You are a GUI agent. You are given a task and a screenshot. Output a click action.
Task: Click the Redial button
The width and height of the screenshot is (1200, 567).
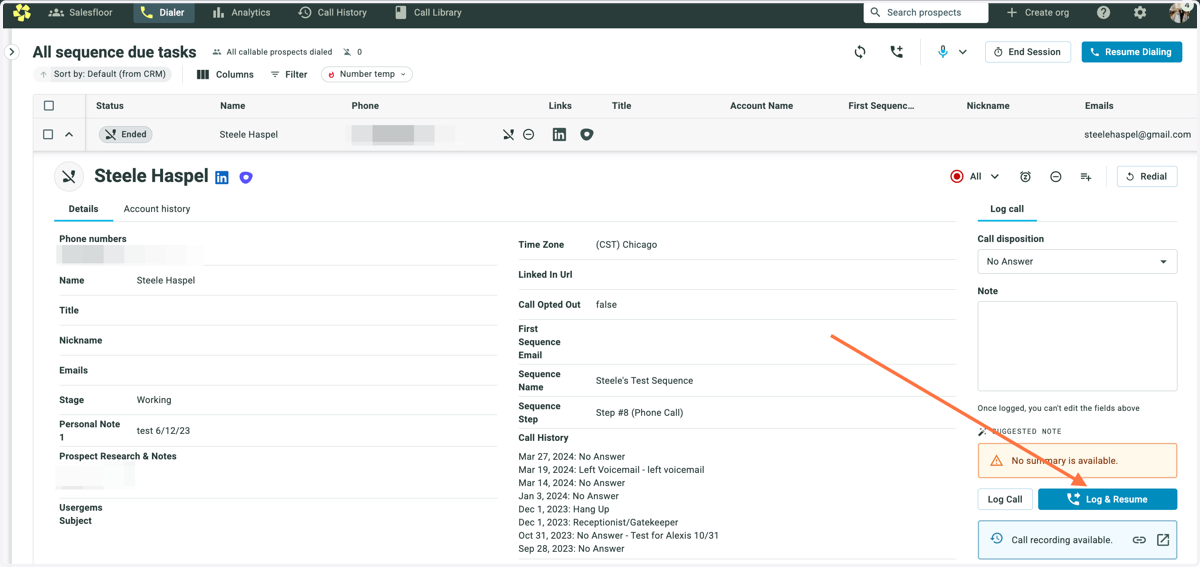pyautogui.click(x=1146, y=176)
